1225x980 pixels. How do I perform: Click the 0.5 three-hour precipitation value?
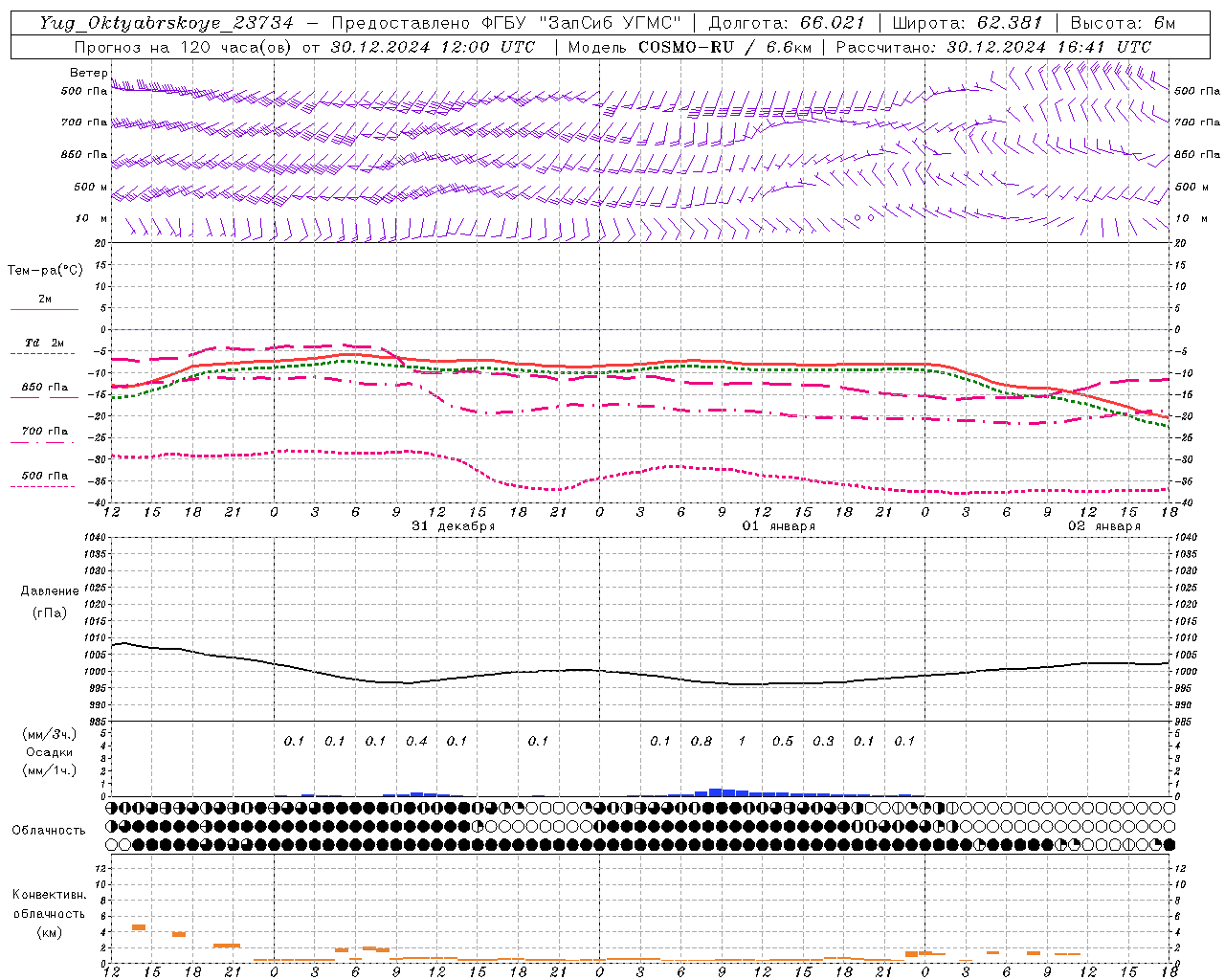click(x=783, y=741)
